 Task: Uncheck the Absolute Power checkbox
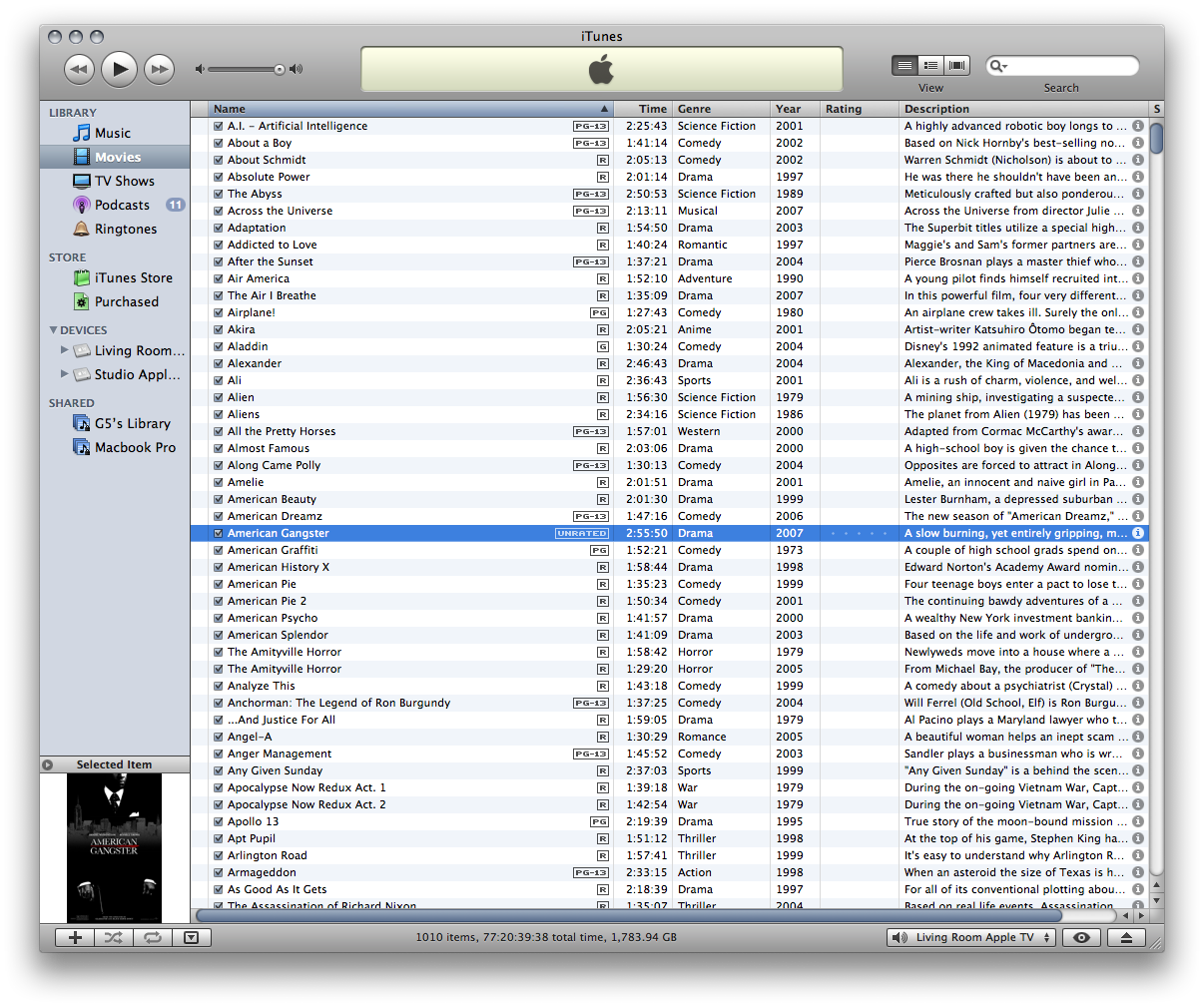(218, 177)
